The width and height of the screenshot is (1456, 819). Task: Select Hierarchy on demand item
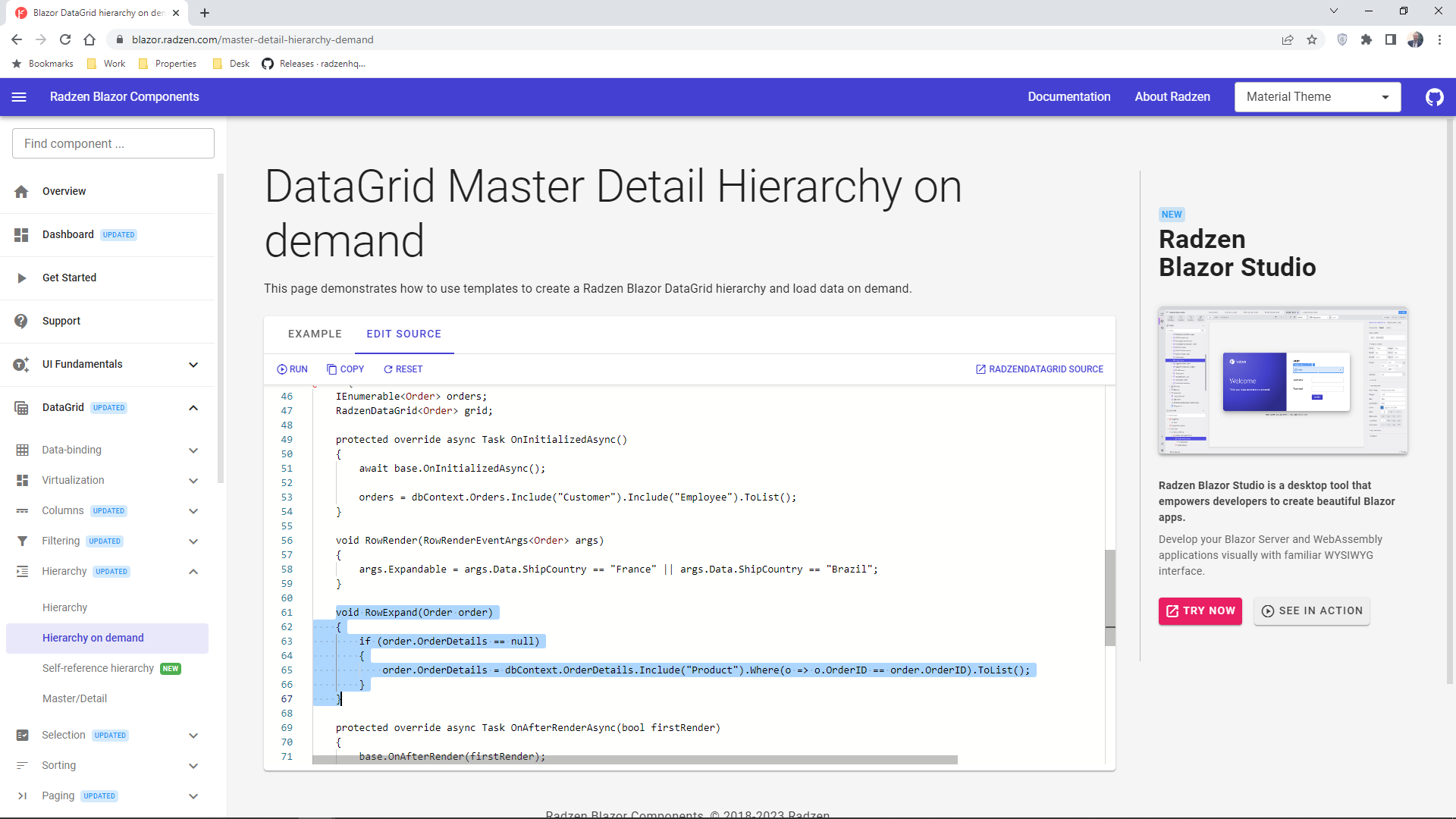pyautogui.click(x=107, y=639)
